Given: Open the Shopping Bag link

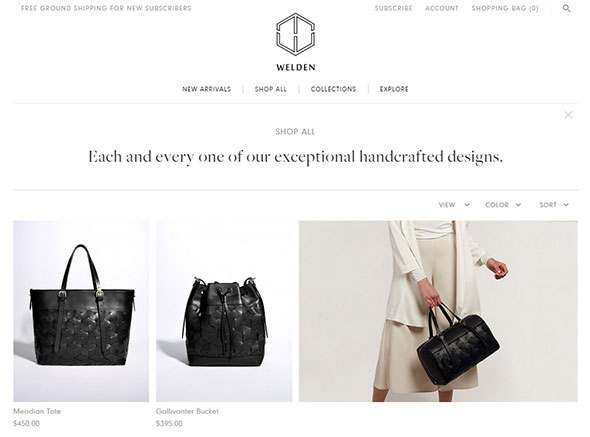Looking at the screenshot, I should [x=505, y=8].
